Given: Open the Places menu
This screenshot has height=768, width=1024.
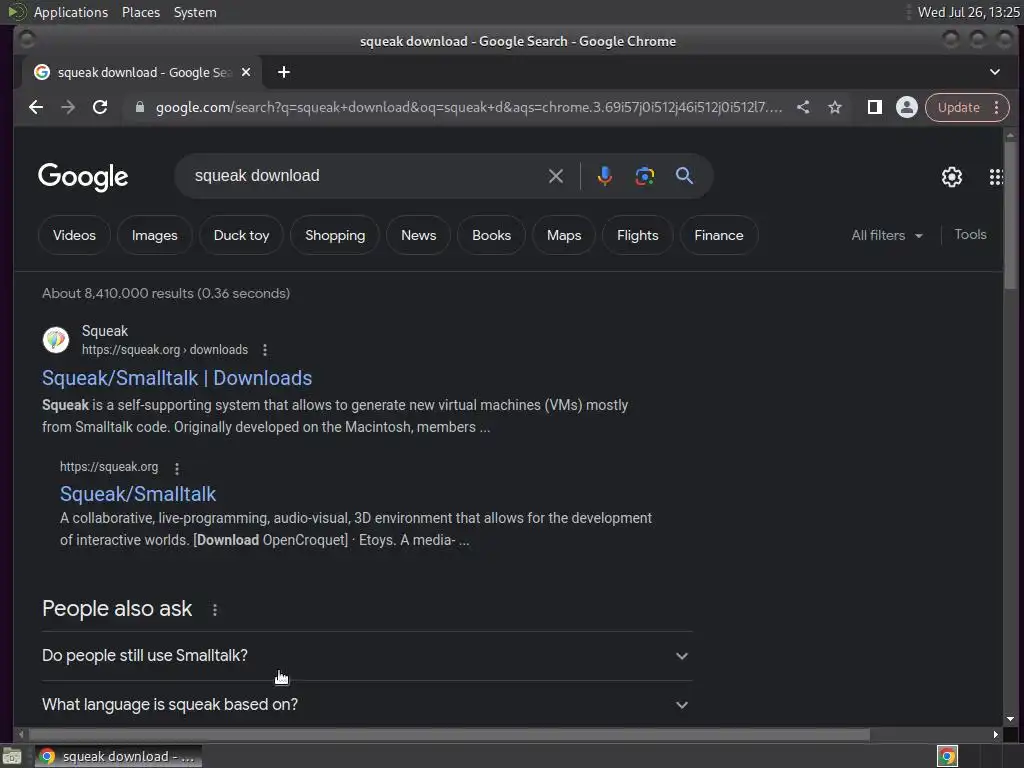Looking at the screenshot, I should 141,12.
